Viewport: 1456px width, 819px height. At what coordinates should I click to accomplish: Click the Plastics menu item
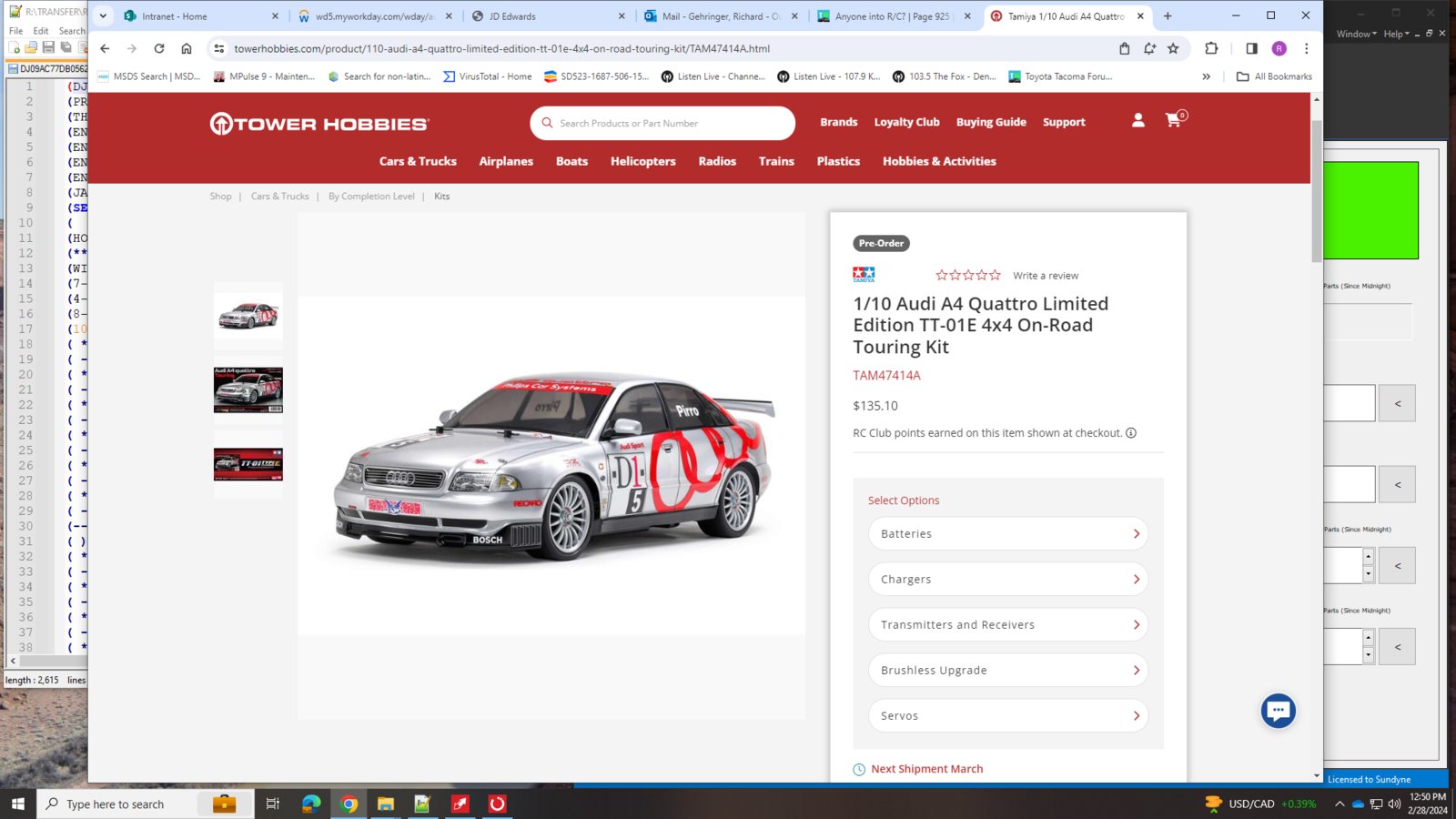(838, 161)
